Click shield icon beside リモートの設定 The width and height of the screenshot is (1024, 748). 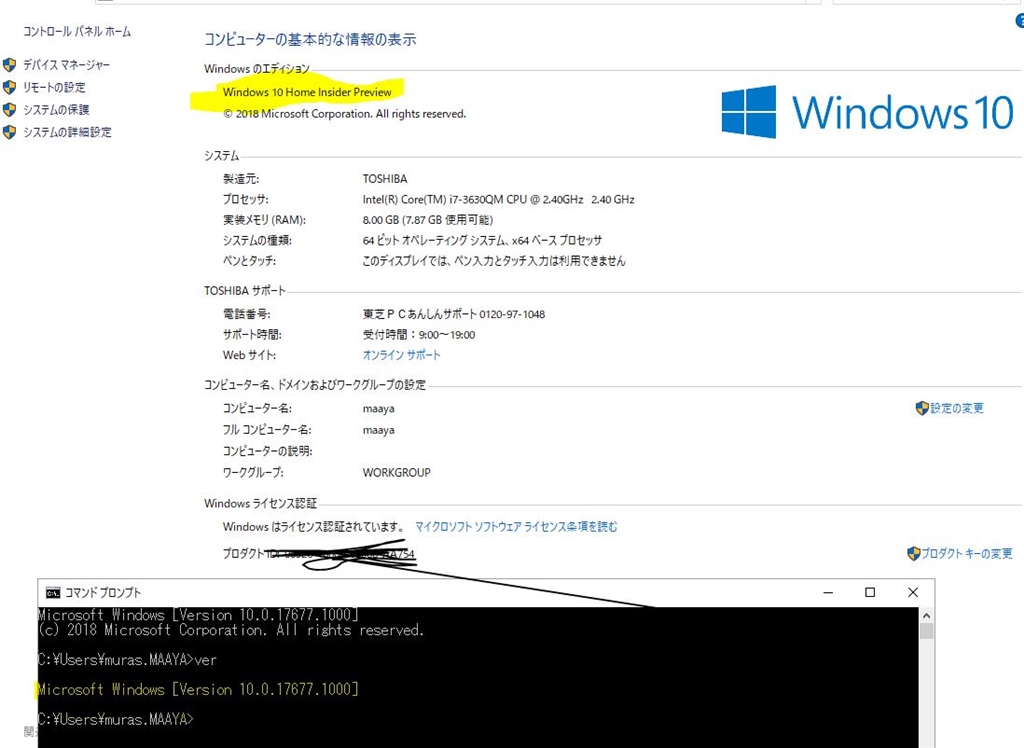pos(10,87)
